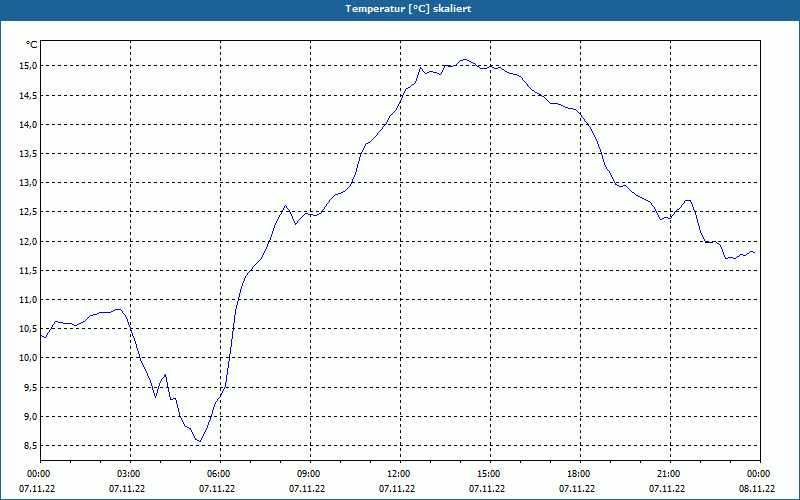Image resolution: width=800 pixels, height=500 pixels.
Task: Select the 03:00 time axis label
Action: point(130,474)
